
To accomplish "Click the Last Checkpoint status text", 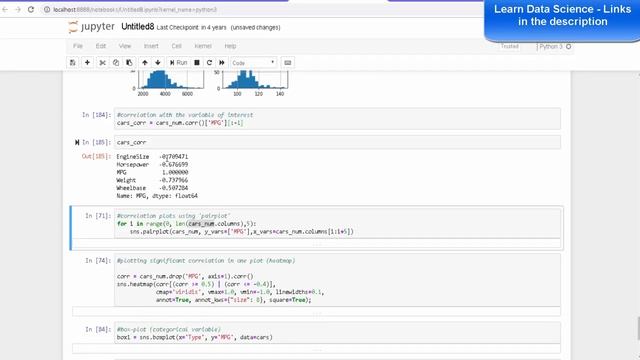I will point(191,27).
